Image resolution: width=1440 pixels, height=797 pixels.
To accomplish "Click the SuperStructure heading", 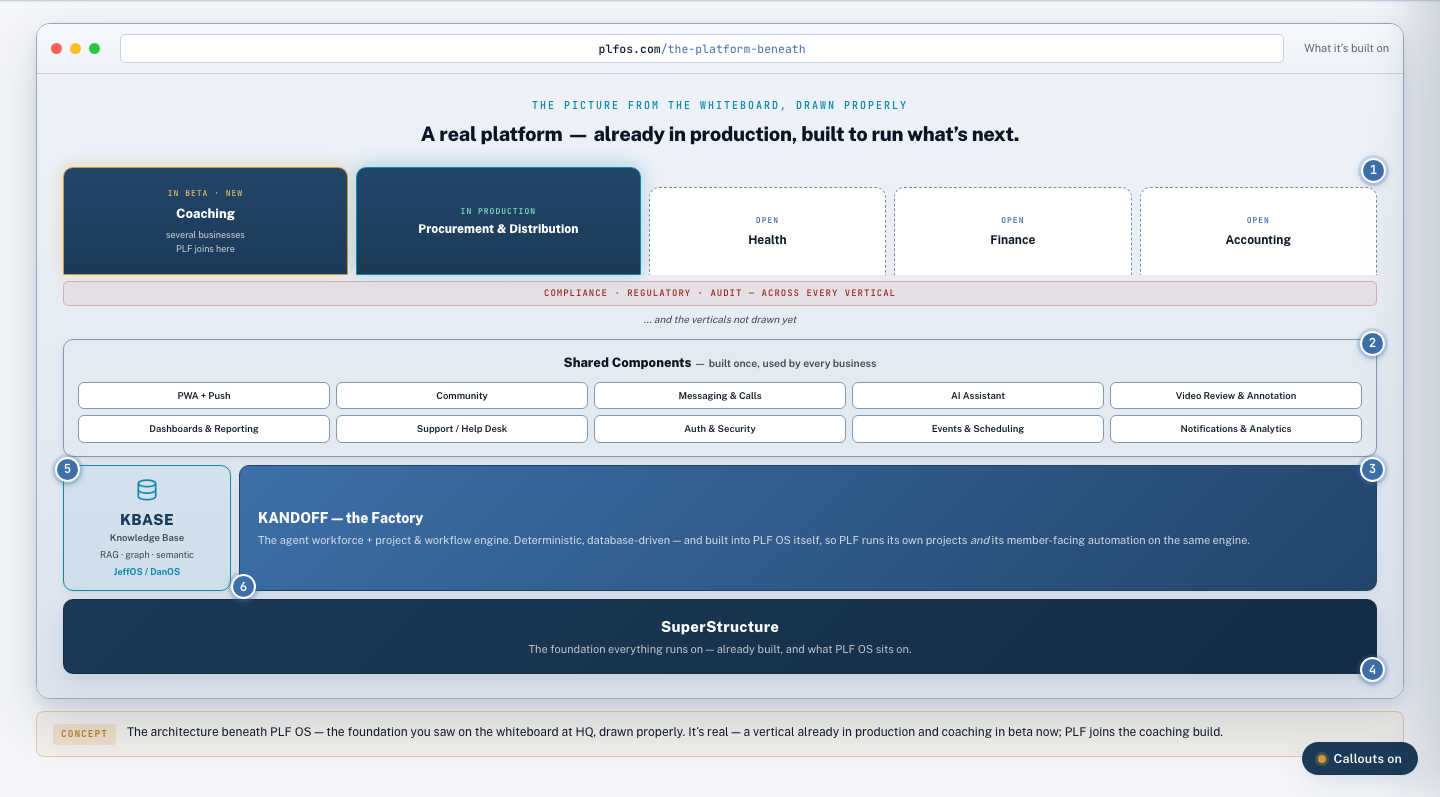I will coord(720,627).
